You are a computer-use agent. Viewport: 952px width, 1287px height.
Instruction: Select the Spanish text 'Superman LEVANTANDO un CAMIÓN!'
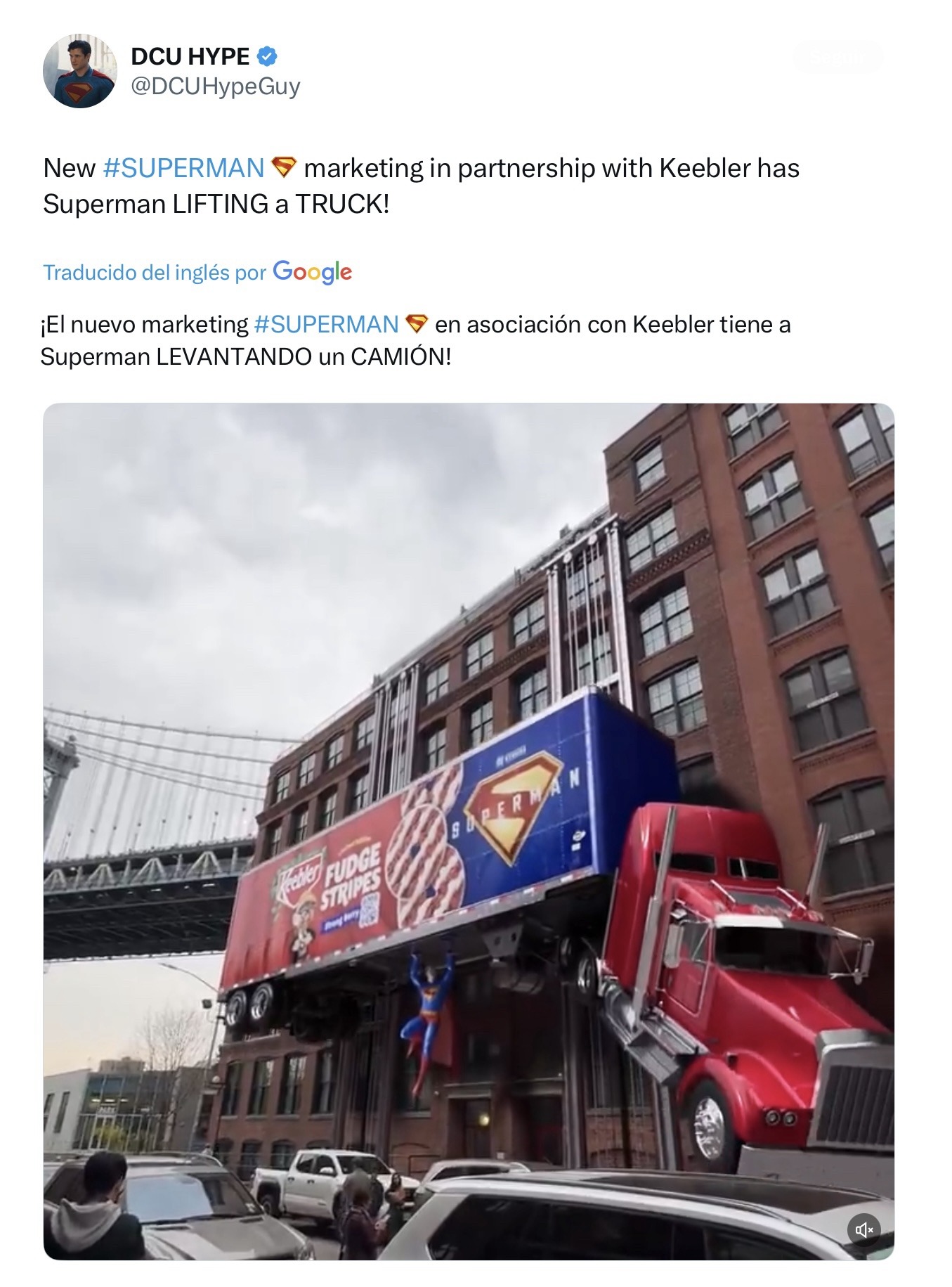(246, 357)
